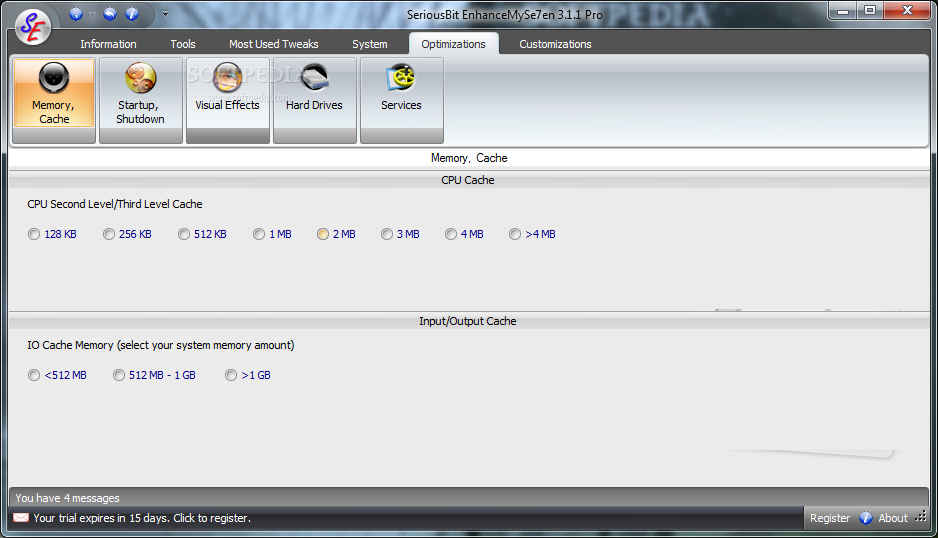This screenshot has height=538, width=938.
Task: Choose <512 MB IO cache memory
Action: tap(57, 375)
